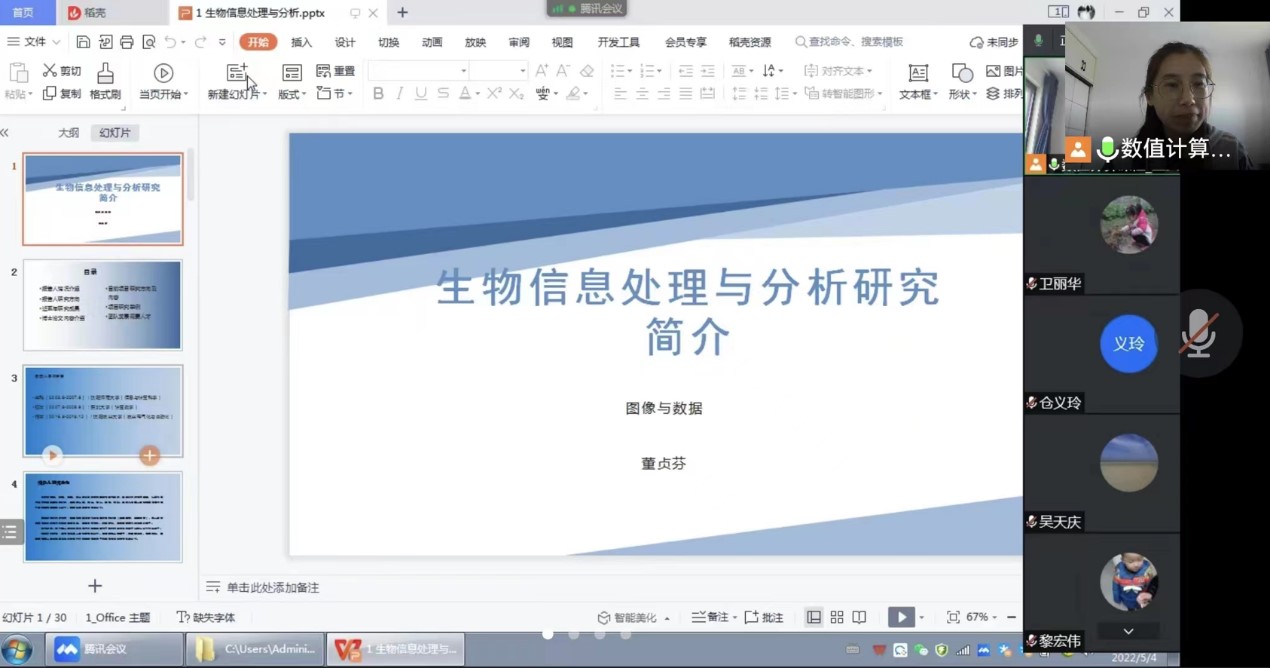Toggle the Notes (备注) pane
Image resolution: width=1270 pixels, height=668 pixels.
[711, 617]
